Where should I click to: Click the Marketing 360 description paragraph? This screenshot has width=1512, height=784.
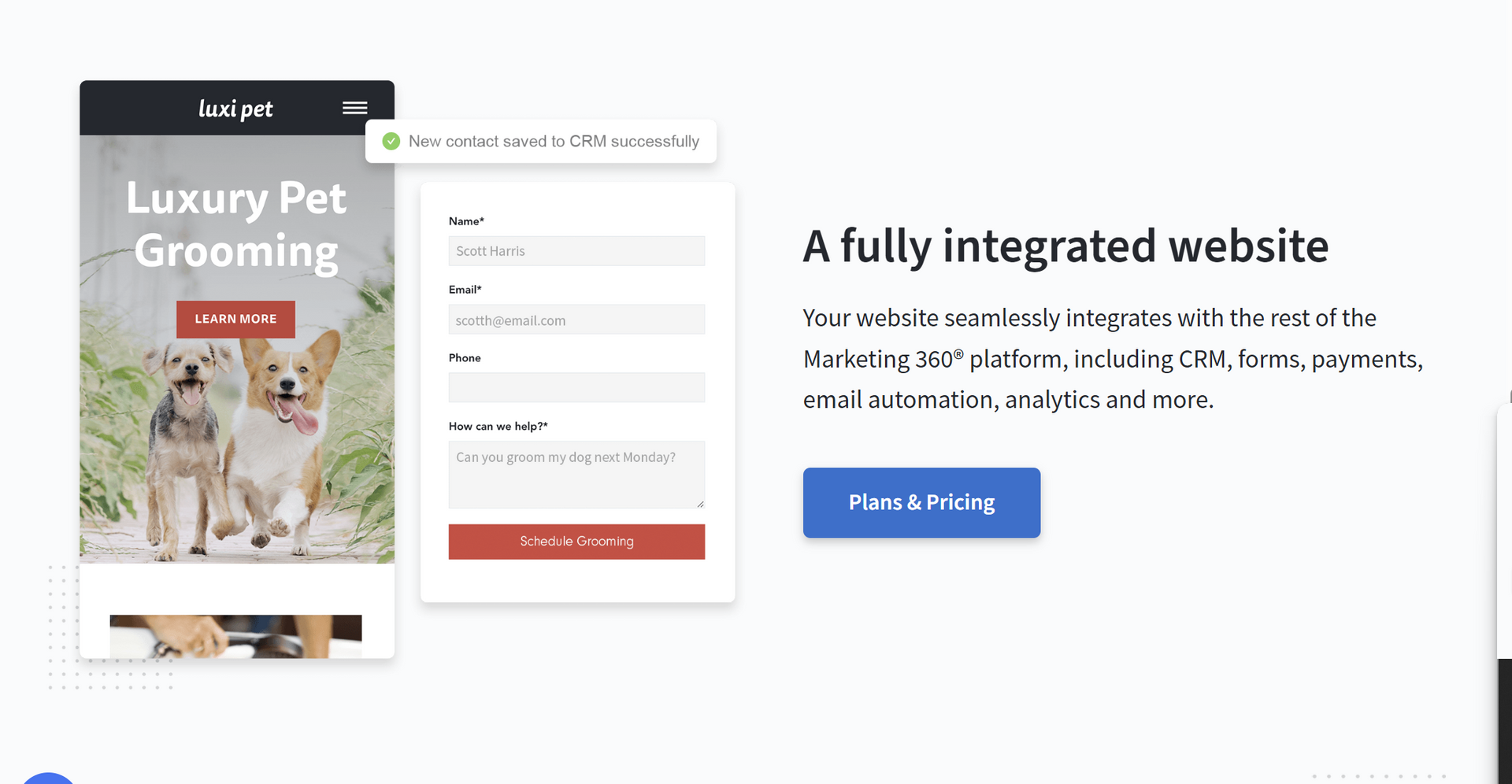(1112, 359)
